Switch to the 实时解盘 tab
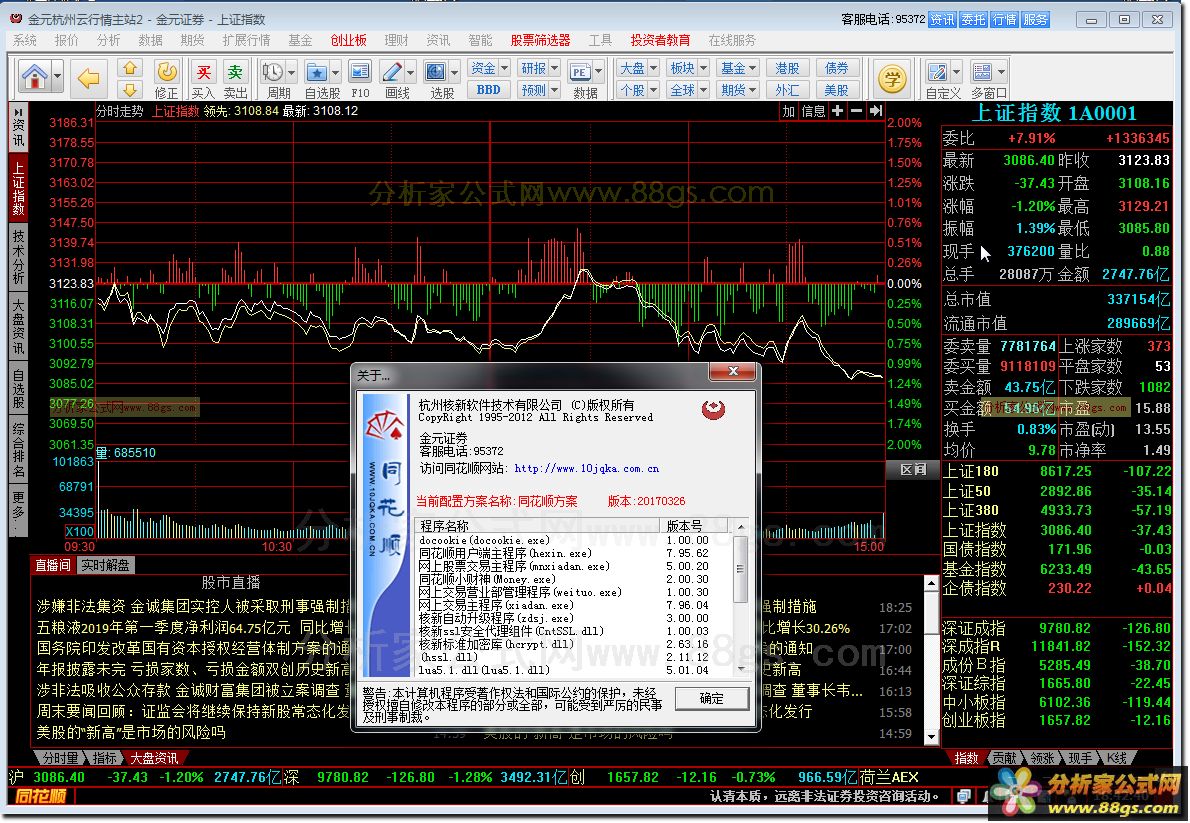Viewport: 1190px width, 823px height. click(105, 565)
